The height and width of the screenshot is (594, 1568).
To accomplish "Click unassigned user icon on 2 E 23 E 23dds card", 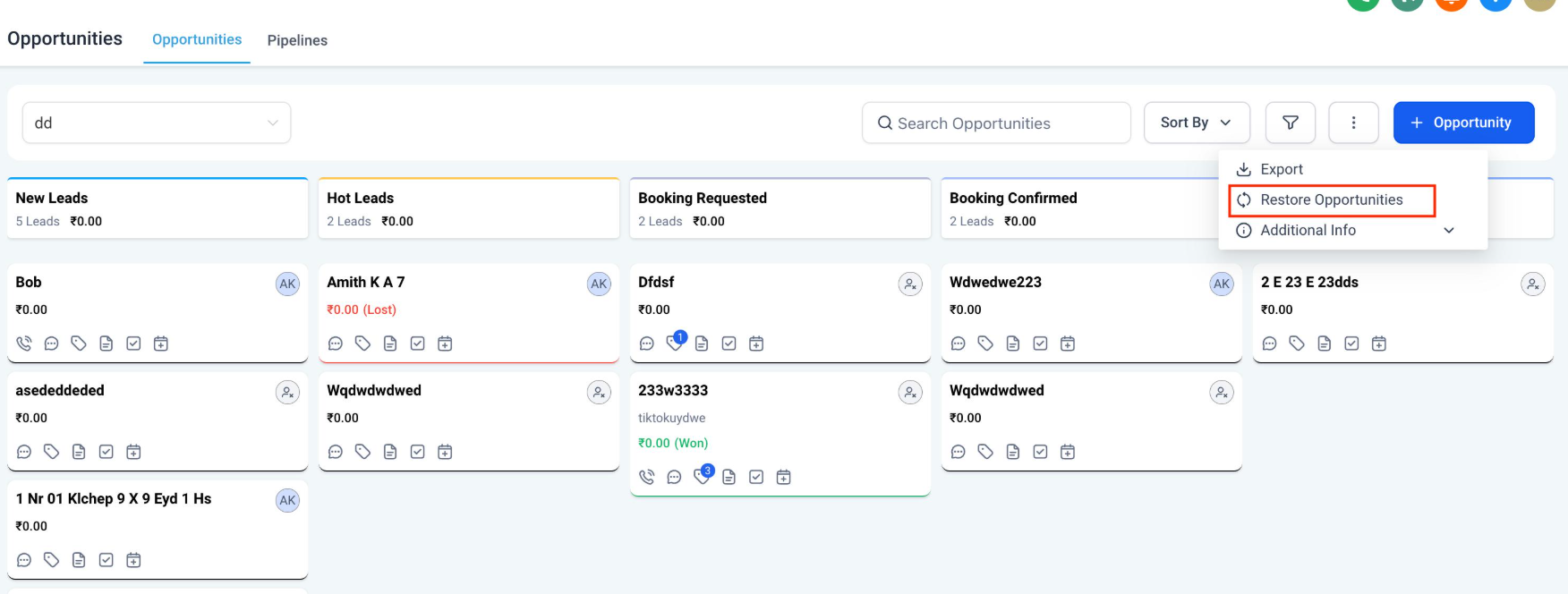I will tap(1533, 284).
